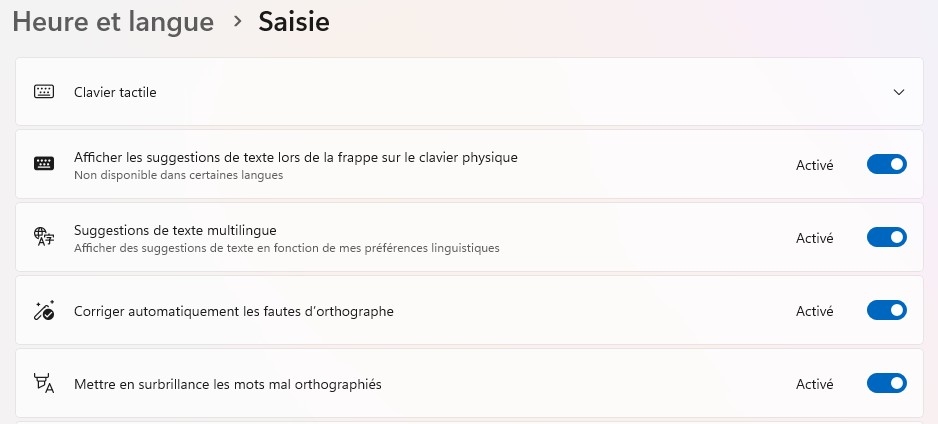Screen dimensions: 938x424
Task: Click the breadcrumb arrow before Saisie
Action: [x=236, y=21]
